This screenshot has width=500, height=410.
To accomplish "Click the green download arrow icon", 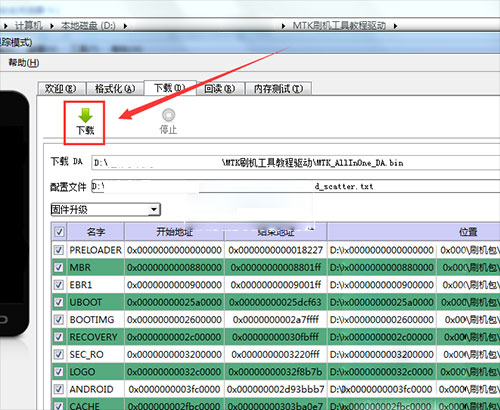I will coord(85,115).
